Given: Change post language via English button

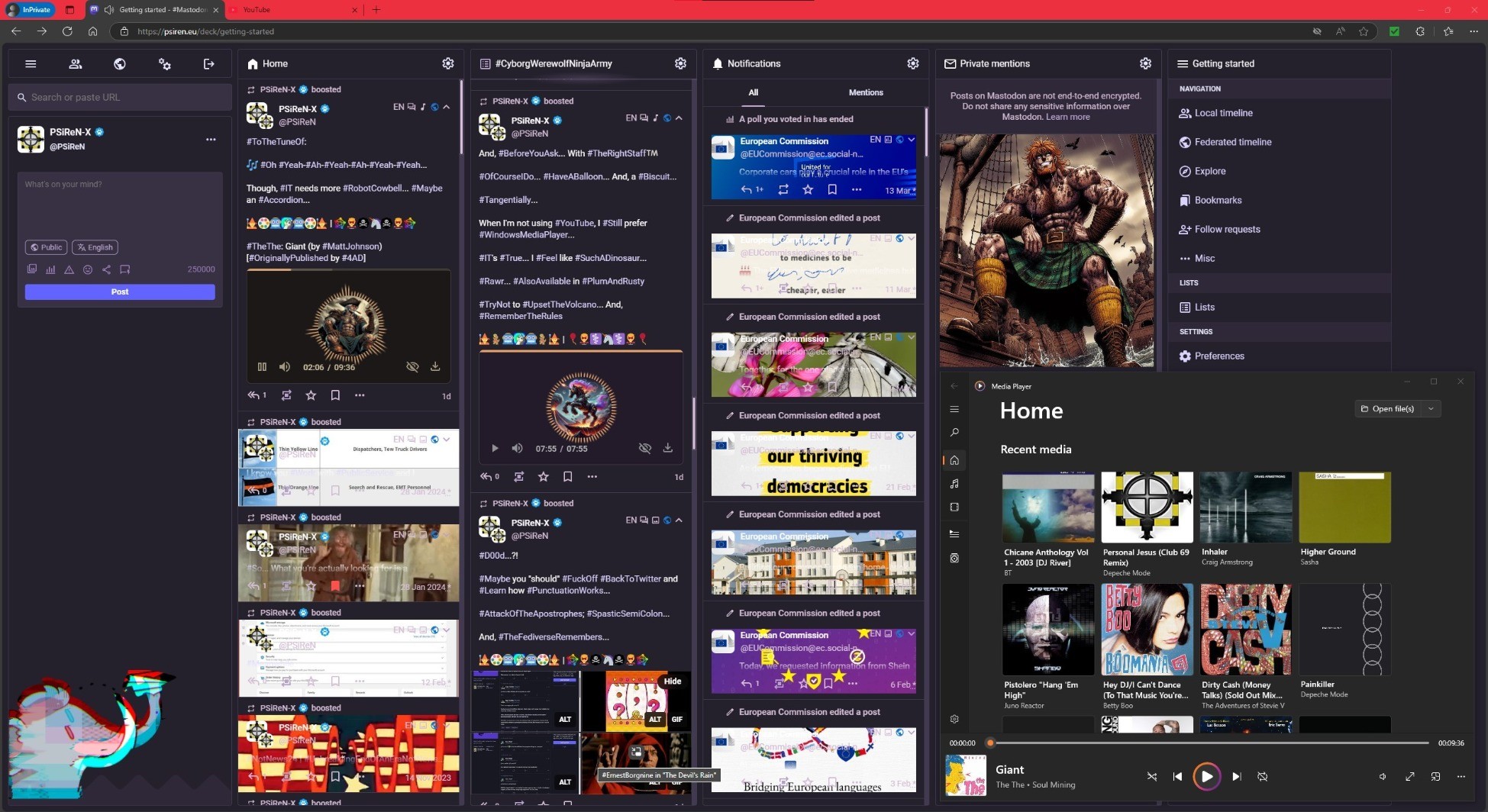Looking at the screenshot, I should pos(95,247).
